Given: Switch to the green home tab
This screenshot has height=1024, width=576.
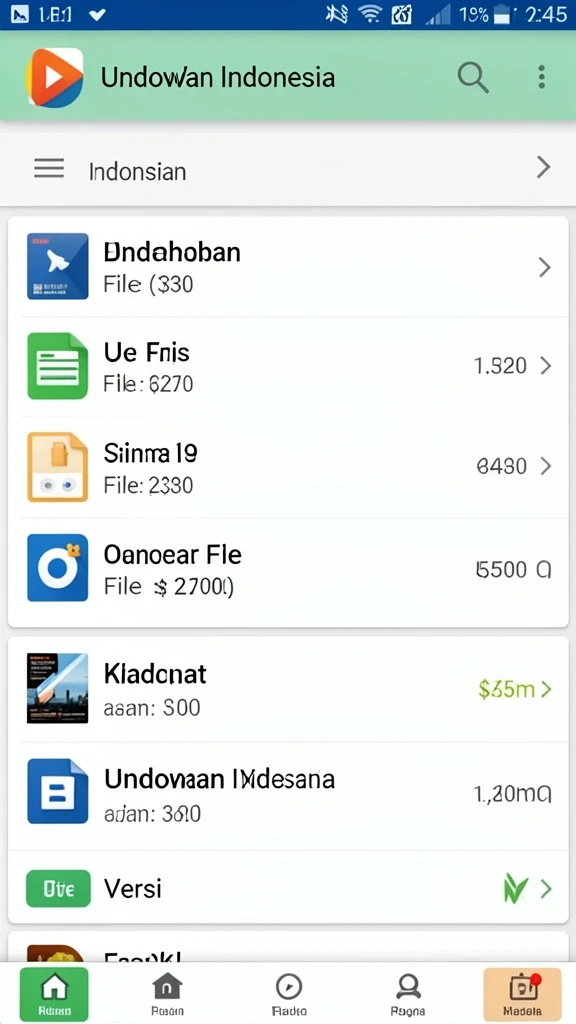Looking at the screenshot, I should [54, 995].
